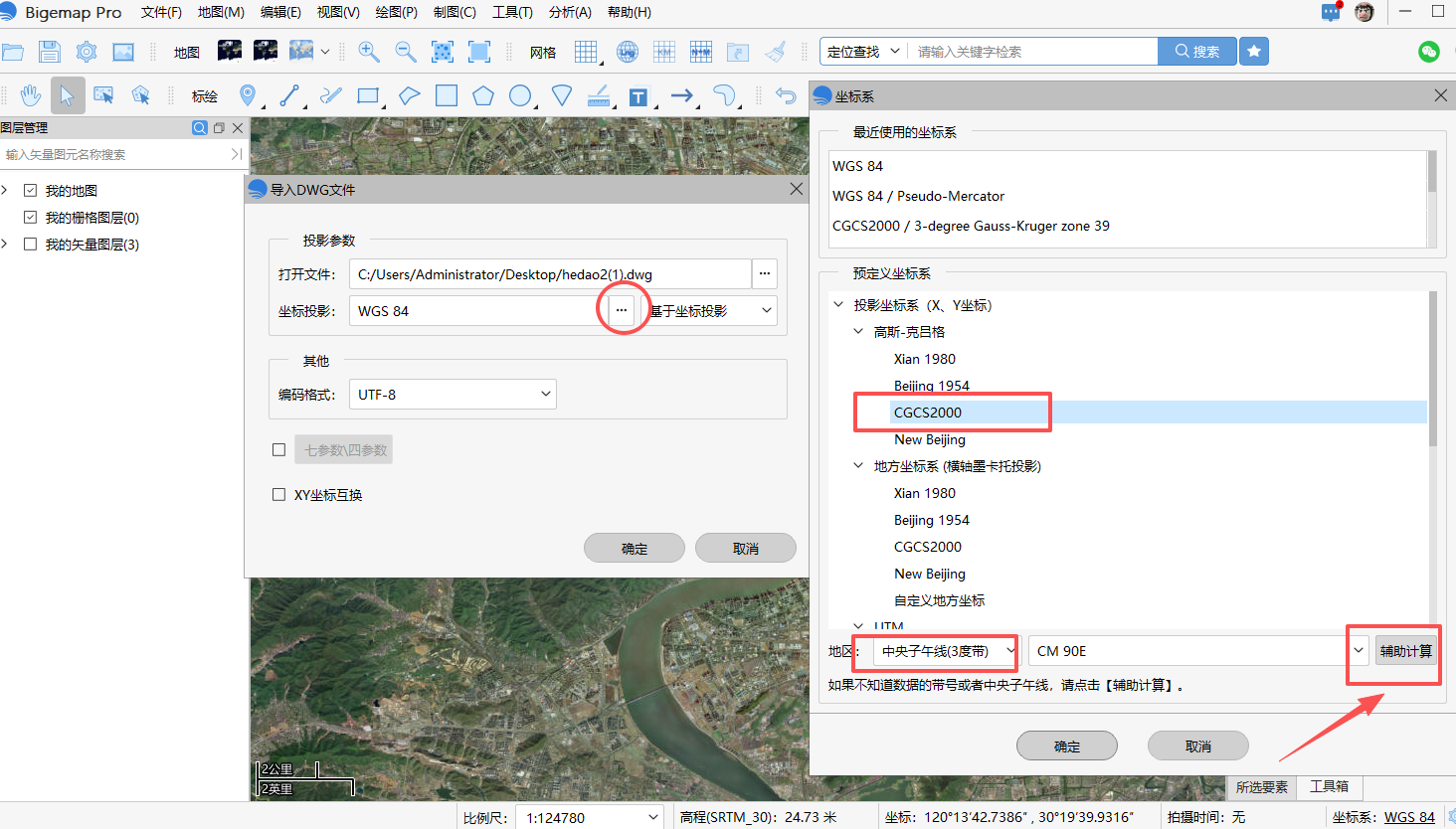This screenshot has width=1456, height=829.
Task: Select the arrow drawing tool
Action: 681,95
